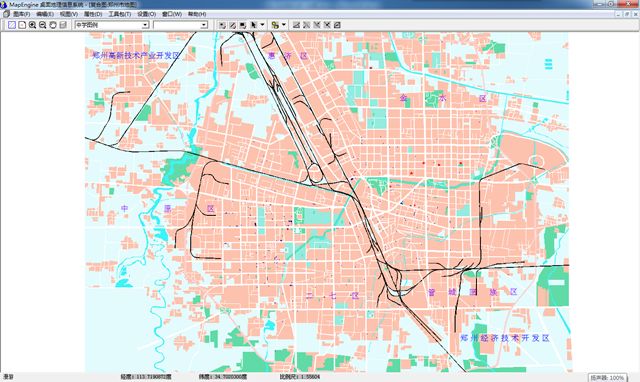Viewport: 640px width, 382px height.
Task: Click the last icon on the toolbar
Action: point(337,25)
